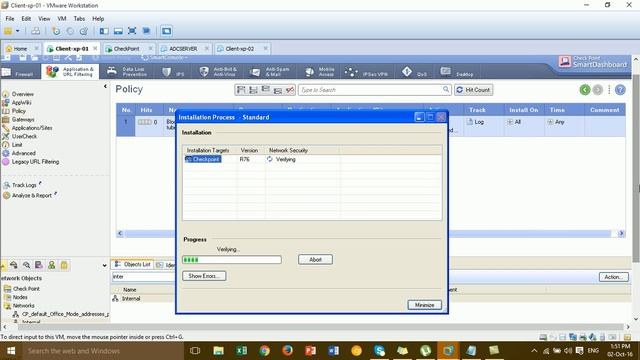Click the Show Errors button
Screen dimensions: 640x360
pyautogui.click(x=204, y=276)
